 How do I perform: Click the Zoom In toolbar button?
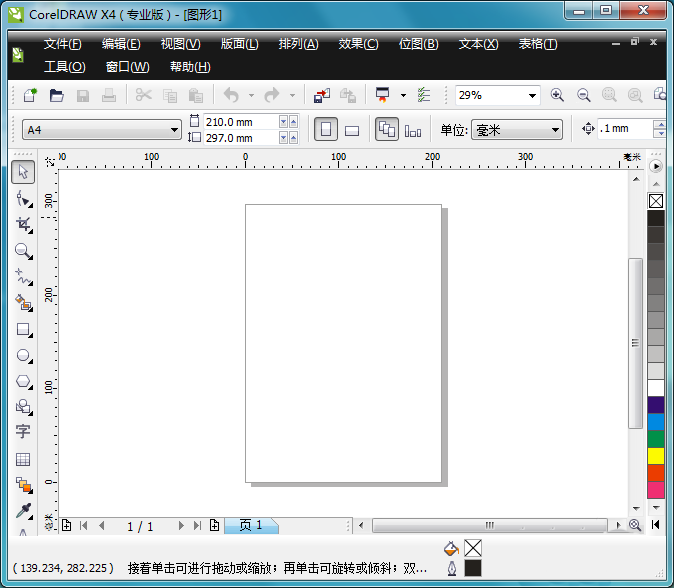pos(557,96)
